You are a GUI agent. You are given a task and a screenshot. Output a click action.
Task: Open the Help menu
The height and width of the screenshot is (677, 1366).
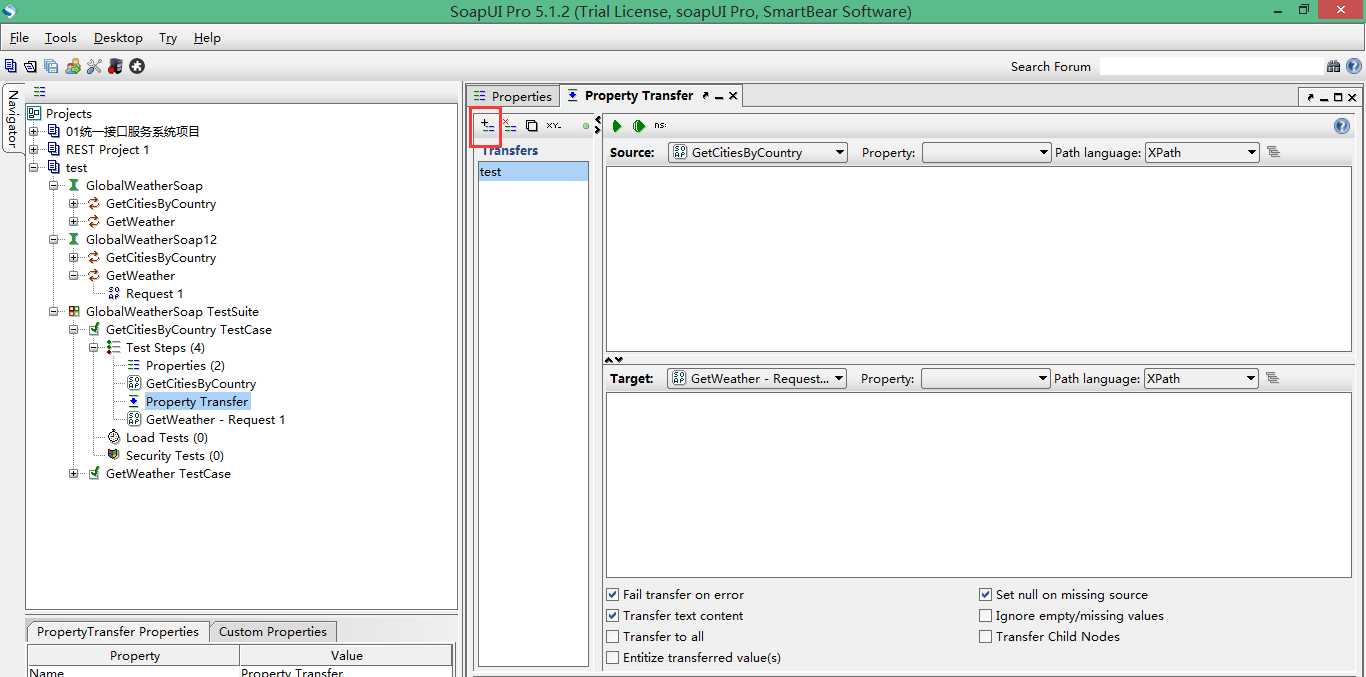click(207, 37)
